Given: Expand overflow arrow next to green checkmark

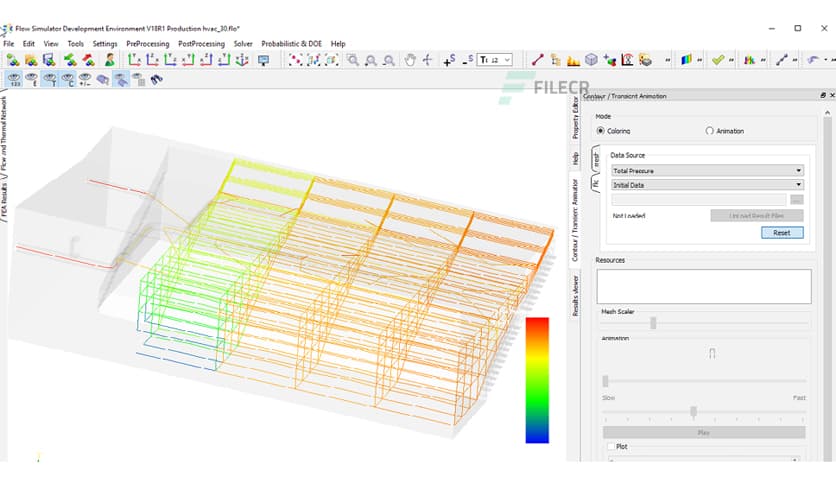Looking at the screenshot, I should click(732, 60).
